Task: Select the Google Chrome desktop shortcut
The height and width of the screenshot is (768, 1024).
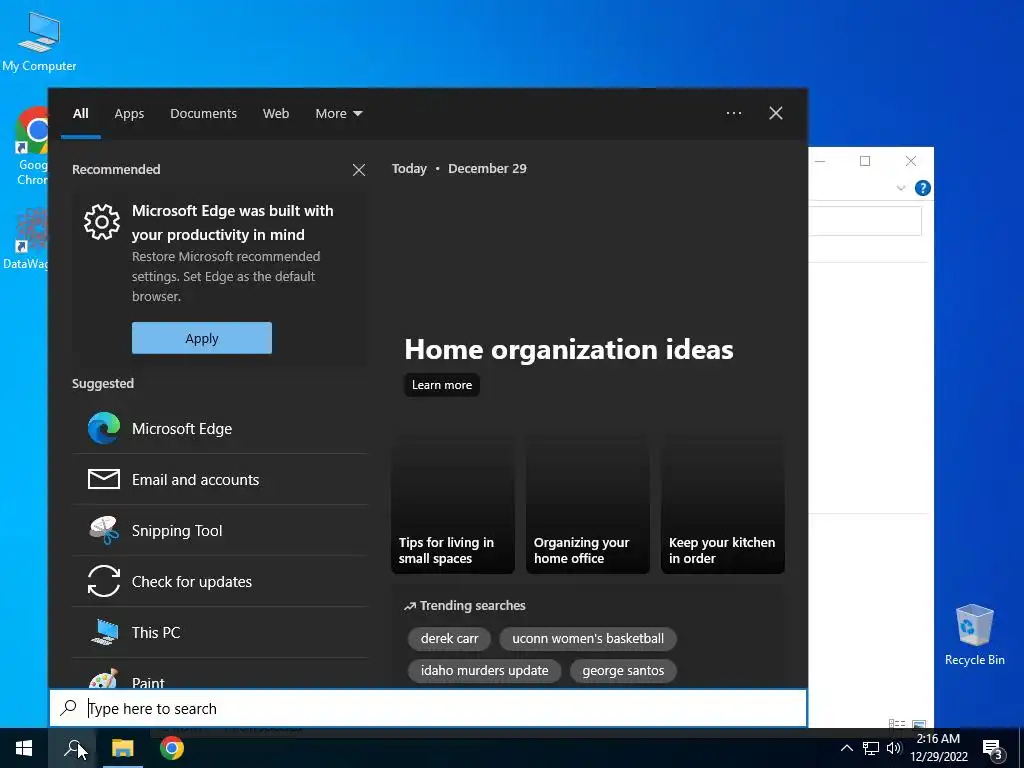Action: 32,146
